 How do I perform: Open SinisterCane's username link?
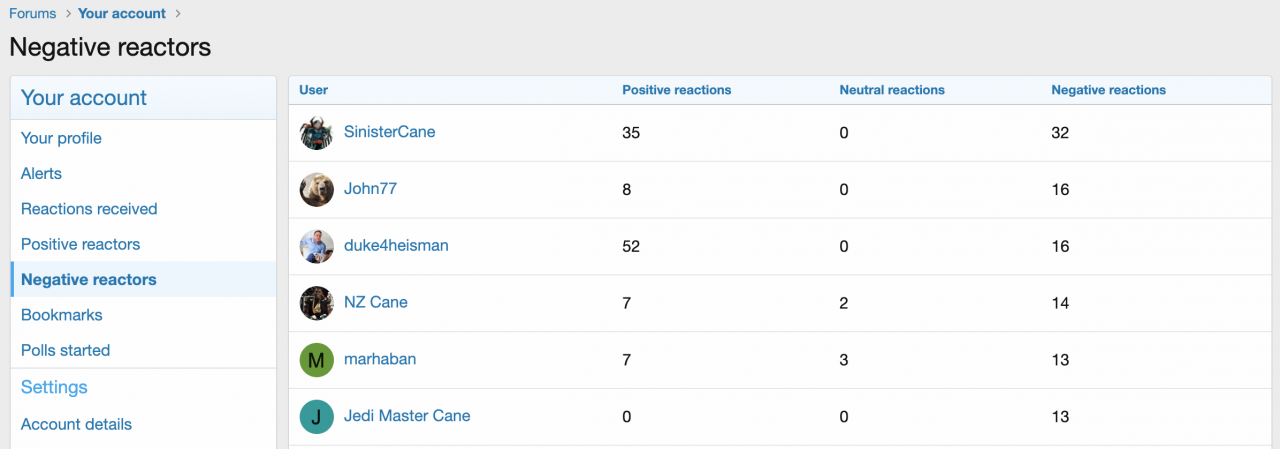click(389, 132)
